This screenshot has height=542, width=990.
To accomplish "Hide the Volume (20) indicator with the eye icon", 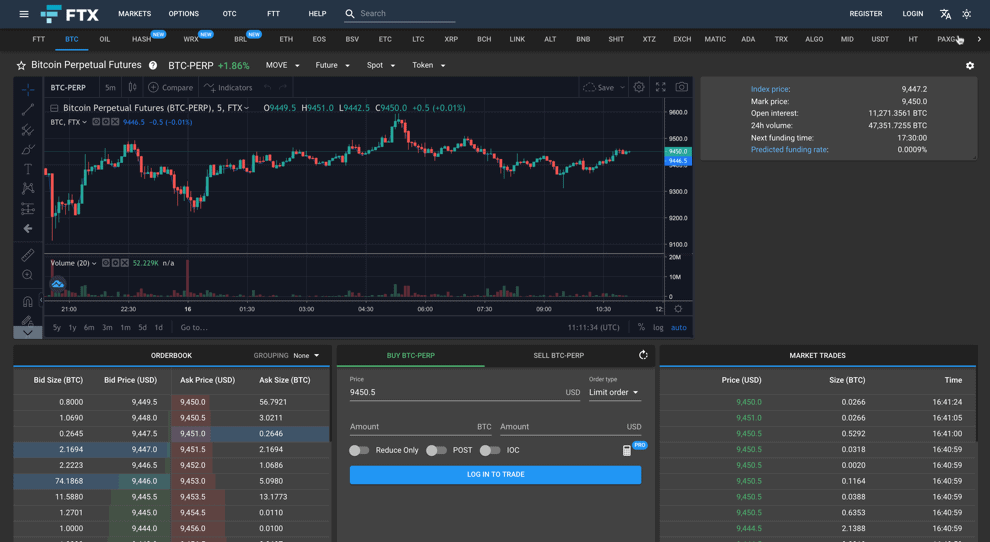I will [106, 263].
